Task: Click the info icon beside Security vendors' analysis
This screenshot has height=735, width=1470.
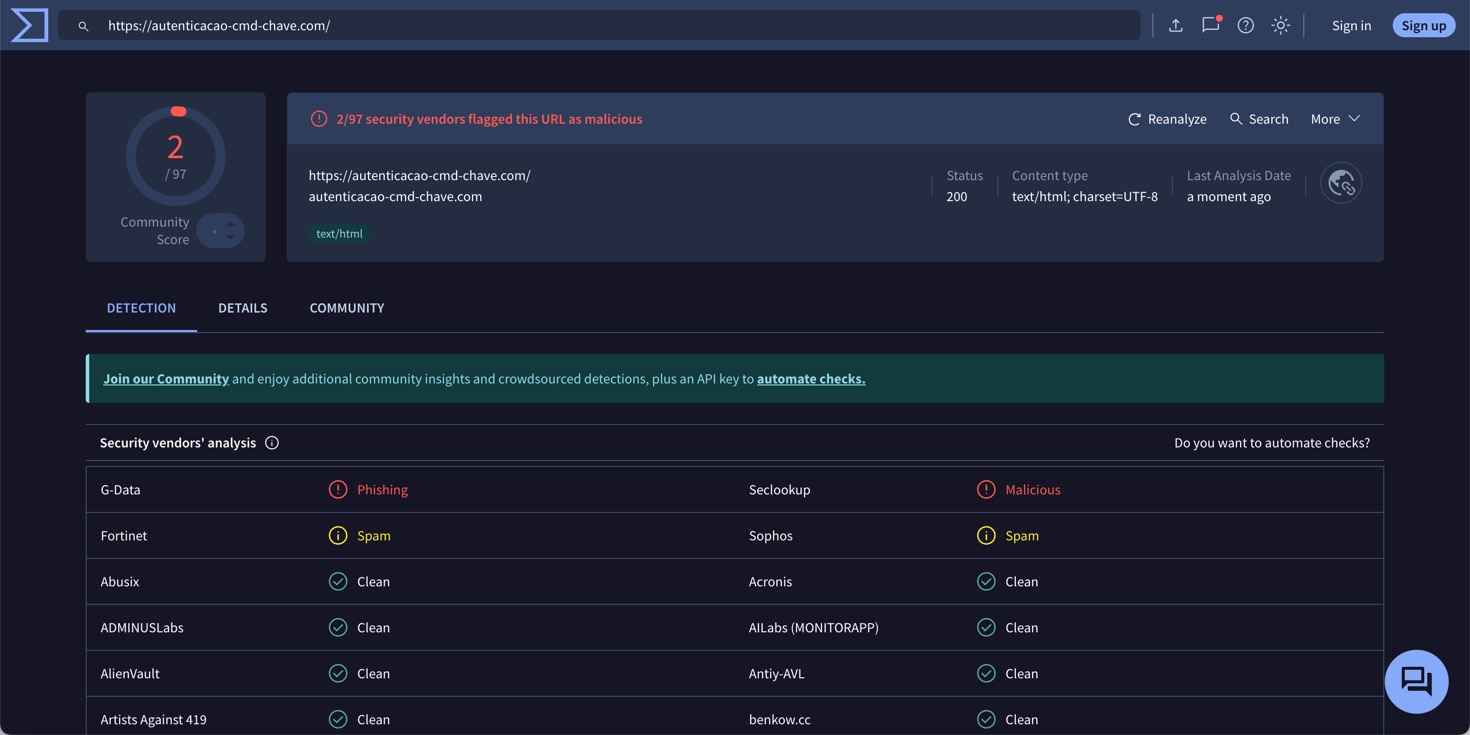Action: 272,443
